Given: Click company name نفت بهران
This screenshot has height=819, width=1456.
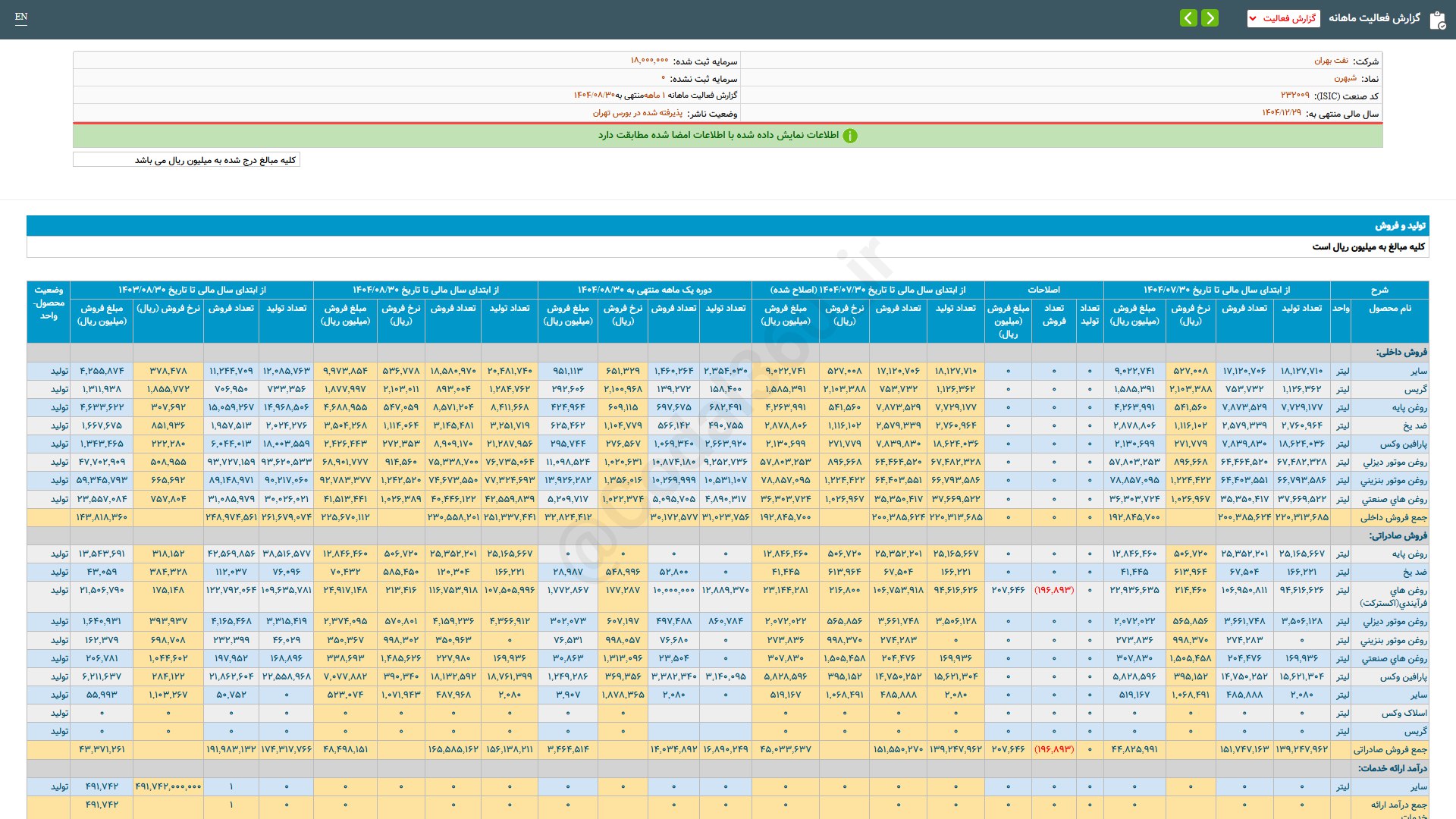Looking at the screenshot, I should [1331, 61].
